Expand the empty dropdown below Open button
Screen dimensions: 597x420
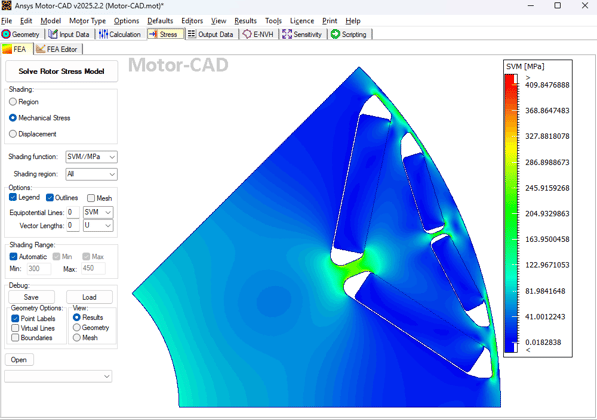[58, 376]
